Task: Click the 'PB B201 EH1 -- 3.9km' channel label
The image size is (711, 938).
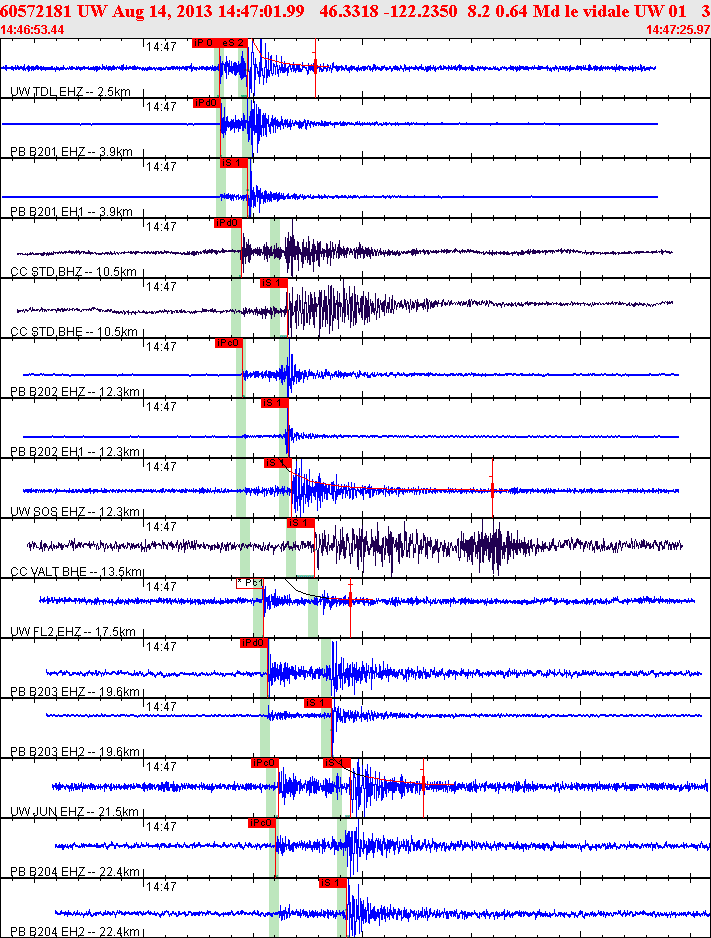Action: [x=72, y=212]
